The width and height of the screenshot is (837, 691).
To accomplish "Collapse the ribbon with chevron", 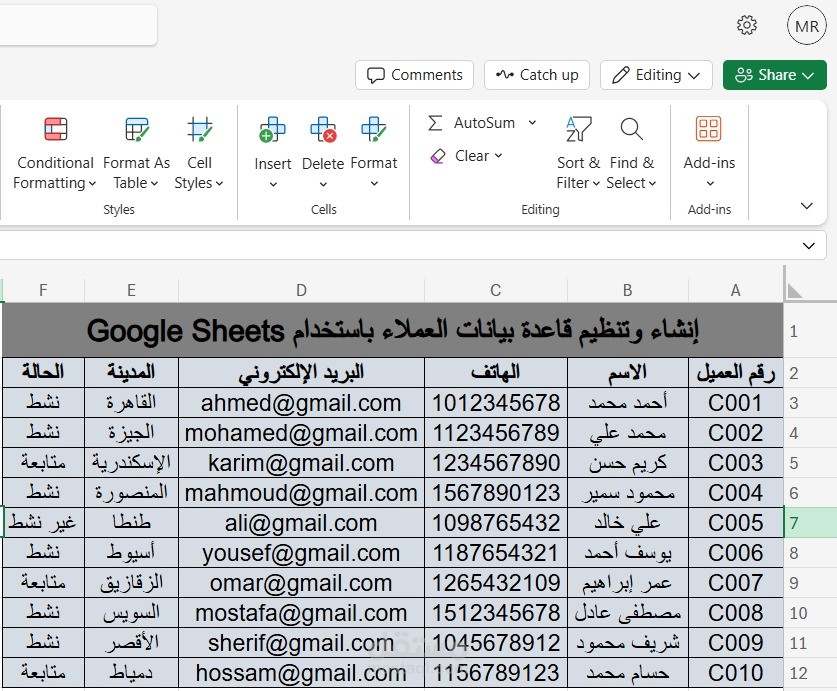I will (x=807, y=206).
